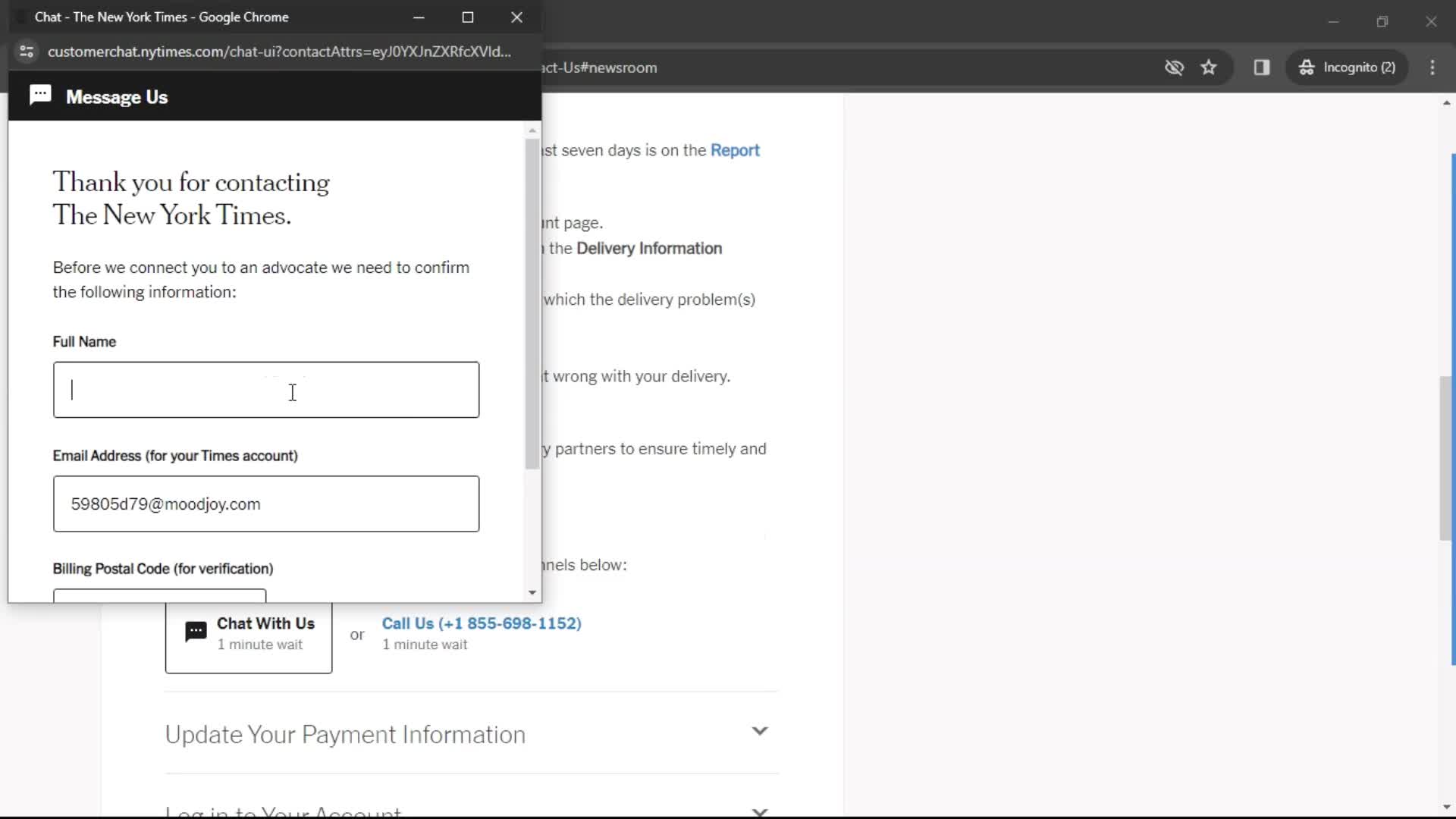The width and height of the screenshot is (1456, 819).
Task: Click the 'Full Name' label
Action: (84, 341)
